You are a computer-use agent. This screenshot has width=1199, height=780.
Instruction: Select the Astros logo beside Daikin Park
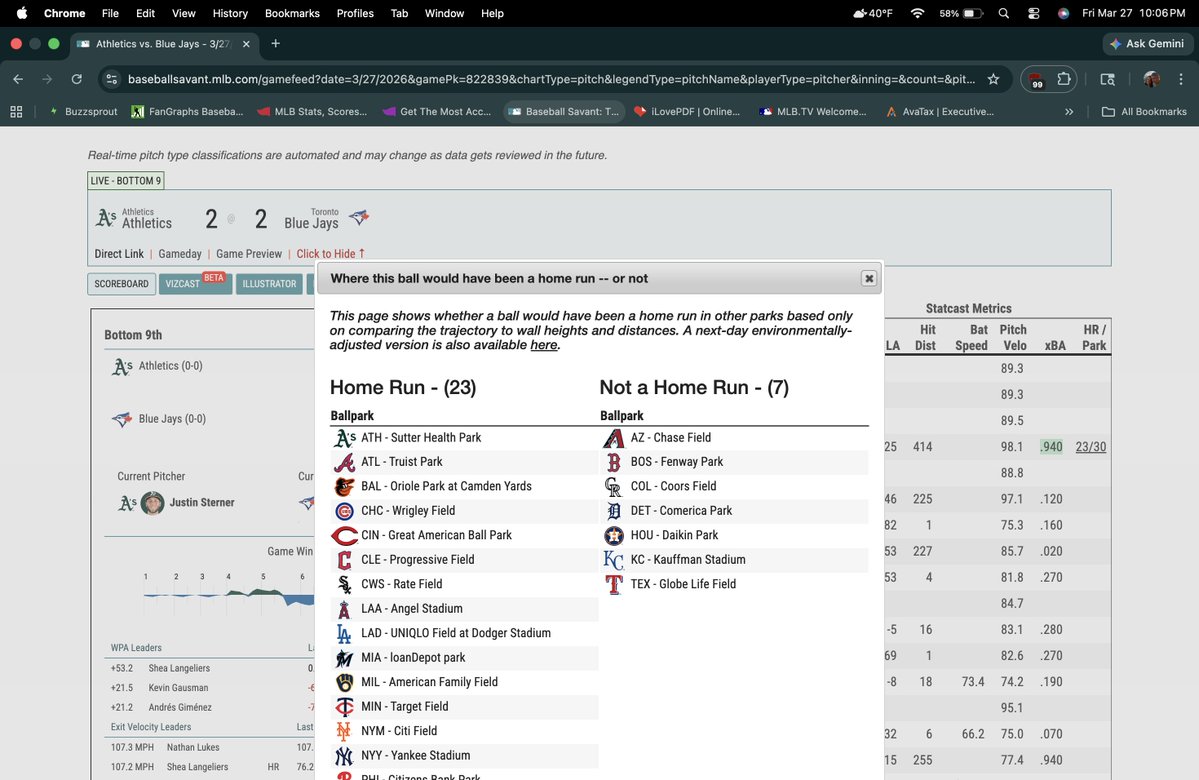[x=613, y=535]
